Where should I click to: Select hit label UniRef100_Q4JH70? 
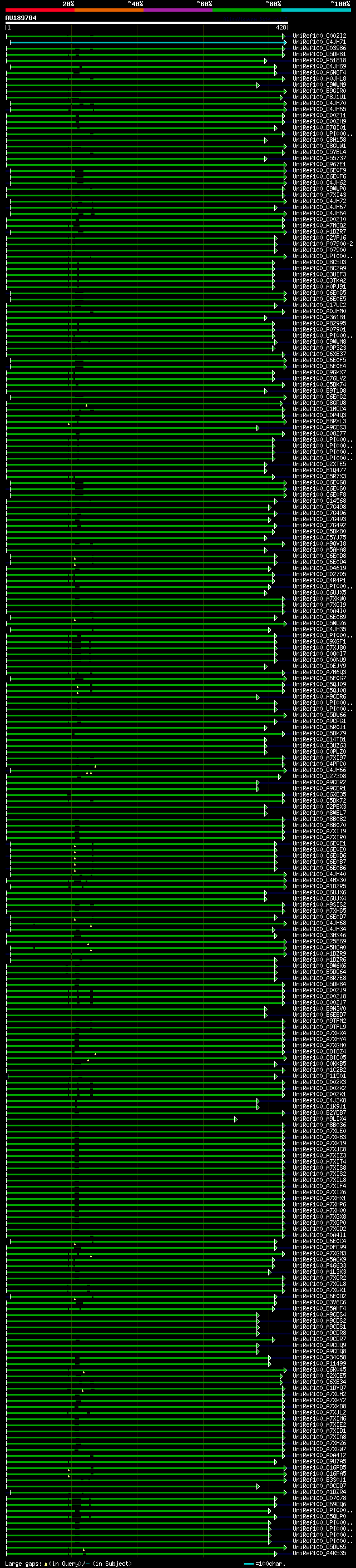[319, 103]
